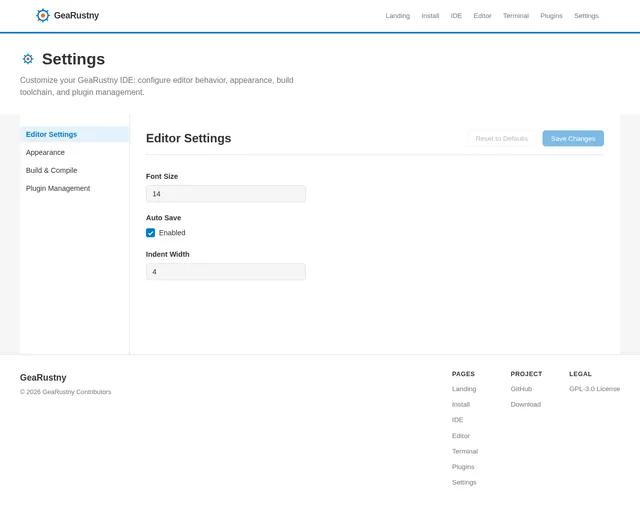
Task: Click the Enabled label text
Action: pos(172,233)
